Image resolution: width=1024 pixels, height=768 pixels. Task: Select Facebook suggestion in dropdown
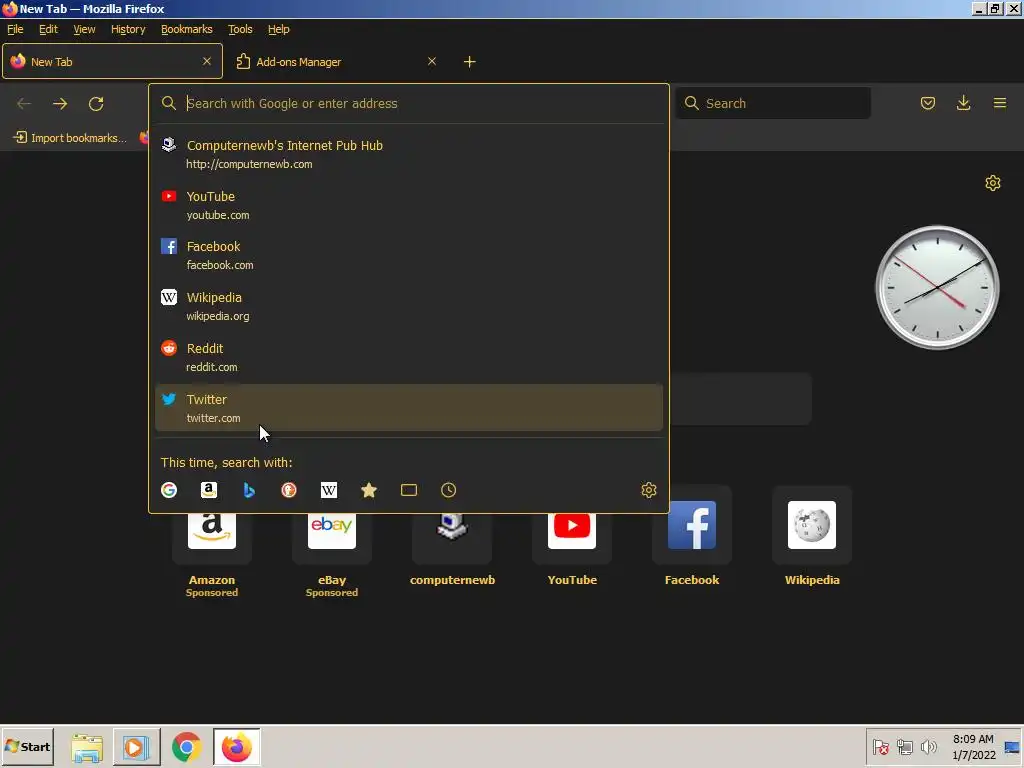click(409, 255)
